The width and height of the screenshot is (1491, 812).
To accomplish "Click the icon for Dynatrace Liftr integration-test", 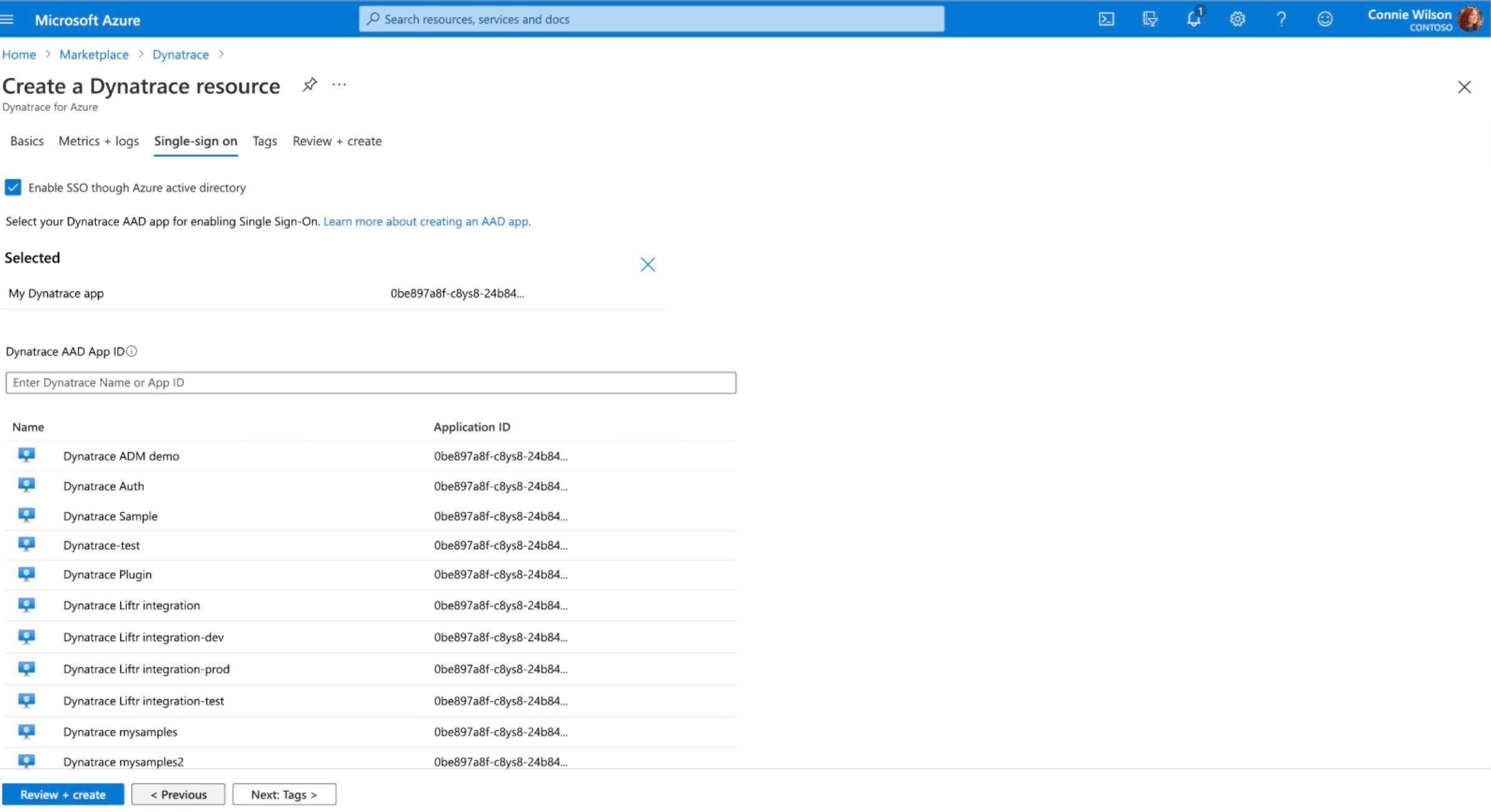I will click(26, 700).
